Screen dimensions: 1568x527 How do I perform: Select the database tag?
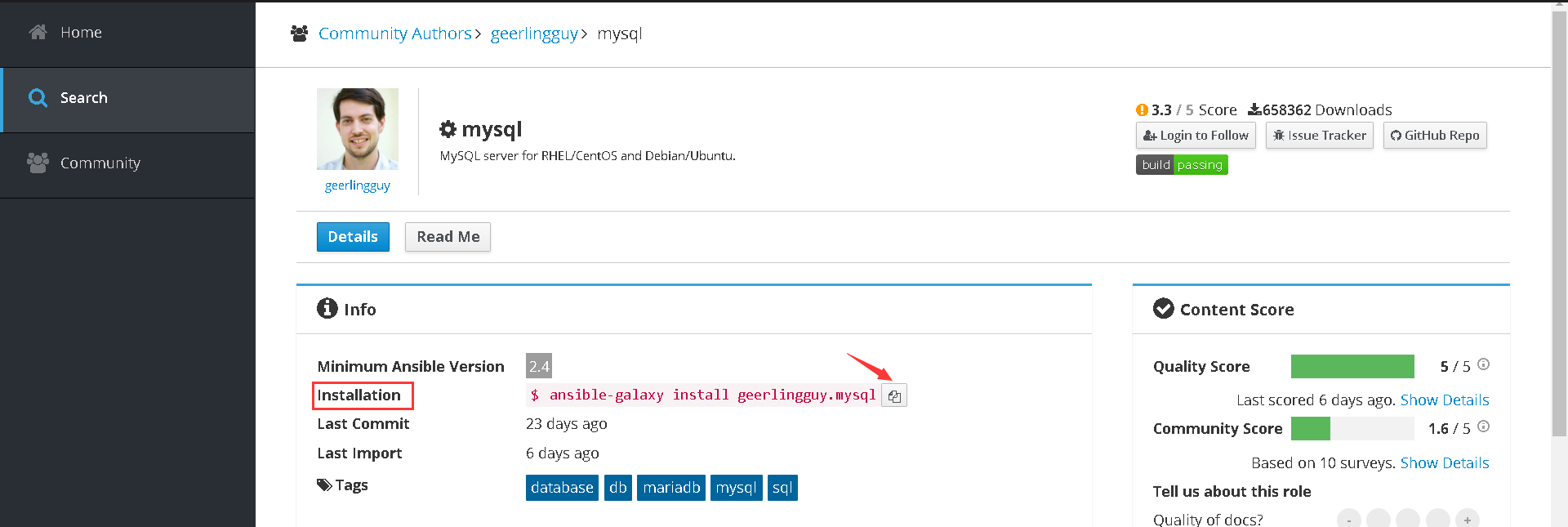tap(562, 488)
